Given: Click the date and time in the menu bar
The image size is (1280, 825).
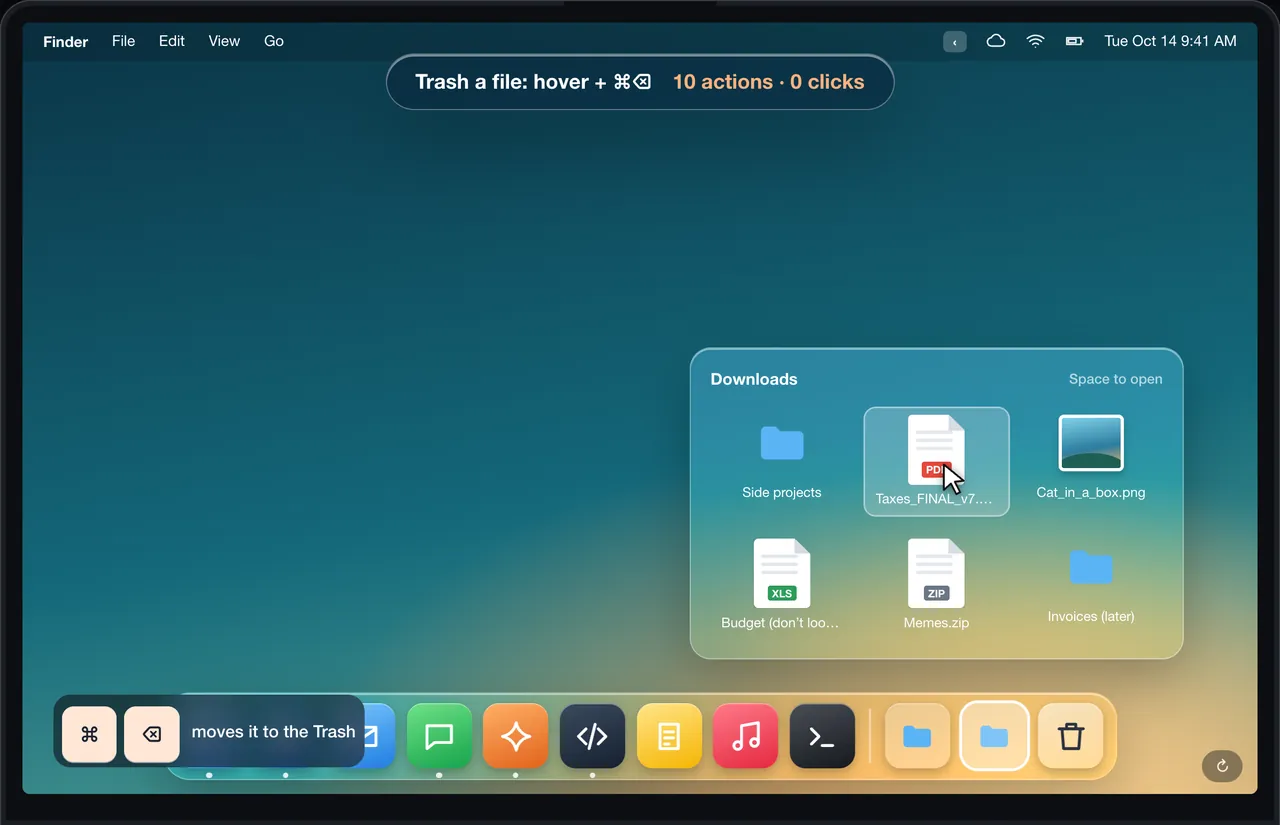Looking at the screenshot, I should click(x=1170, y=41).
